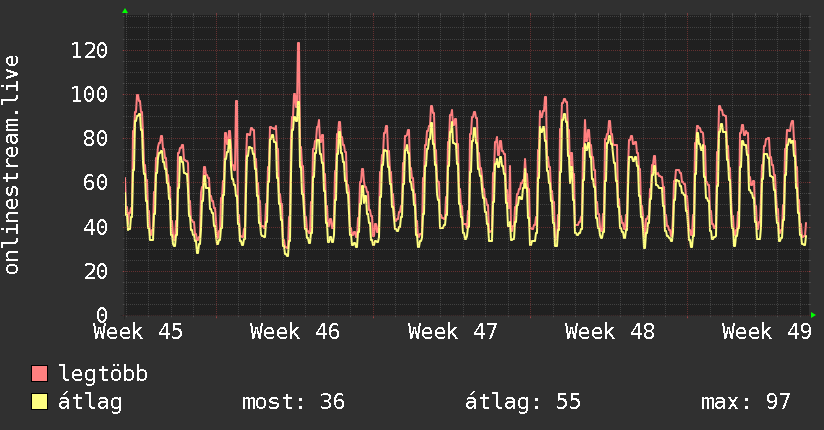Click the yellow átlag legend swatch
Screen dimensions: 824x430
(x=39, y=402)
